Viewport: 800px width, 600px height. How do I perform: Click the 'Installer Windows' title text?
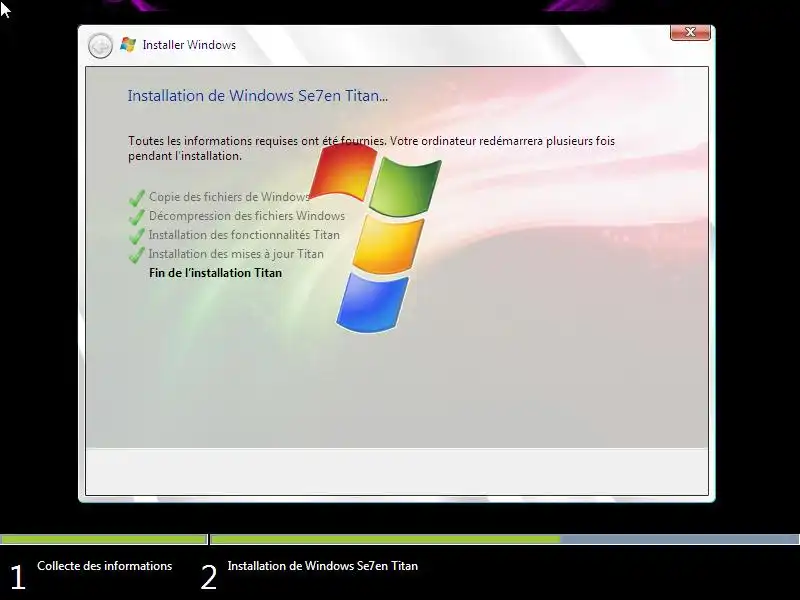click(189, 45)
